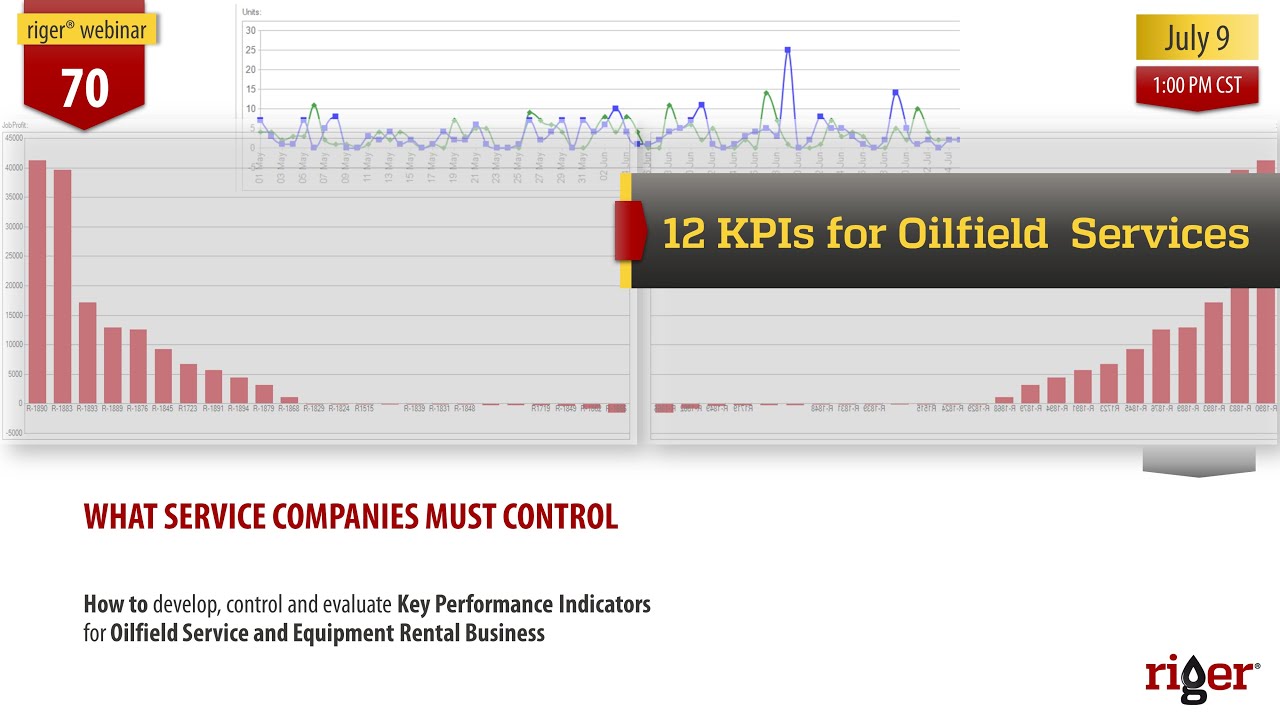Screen dimensions: 1280x720
Task: Click the R-1876 bar in left chart
Action: coord(138,366)
